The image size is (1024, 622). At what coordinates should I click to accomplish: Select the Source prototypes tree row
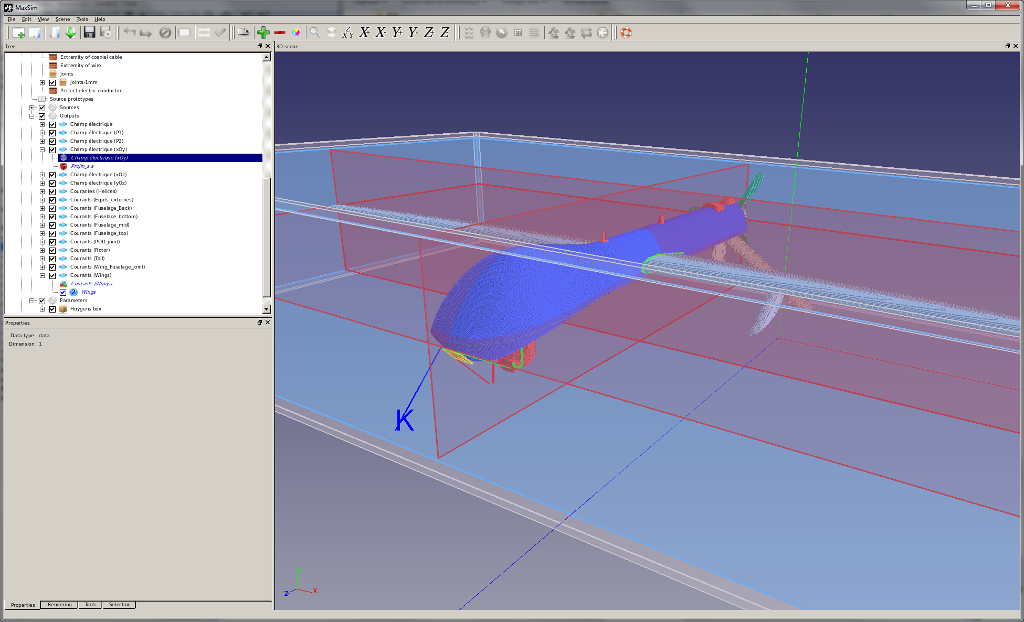[x=71, y=99]
